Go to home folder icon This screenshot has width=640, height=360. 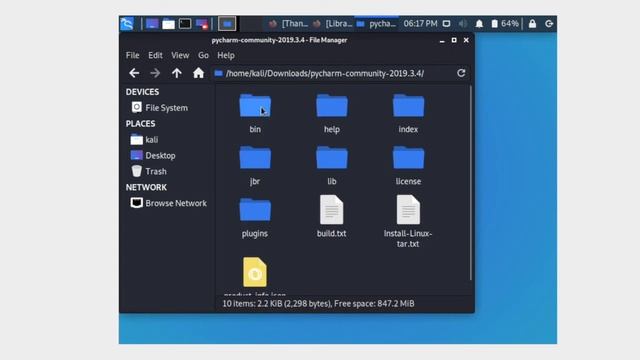(x=198, y=73)
